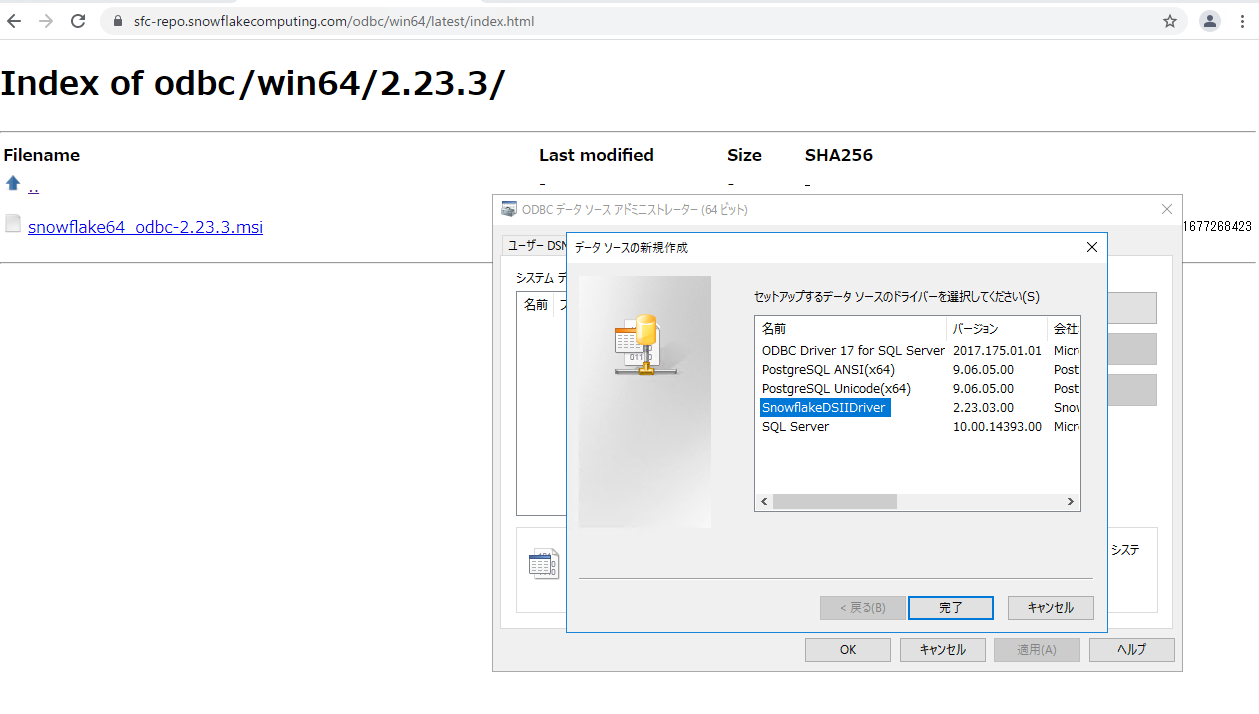Screen dimensions: 1259x714
Task: Click 適用(A) in ODBC Administrator window
Action: coord(1037,650)
